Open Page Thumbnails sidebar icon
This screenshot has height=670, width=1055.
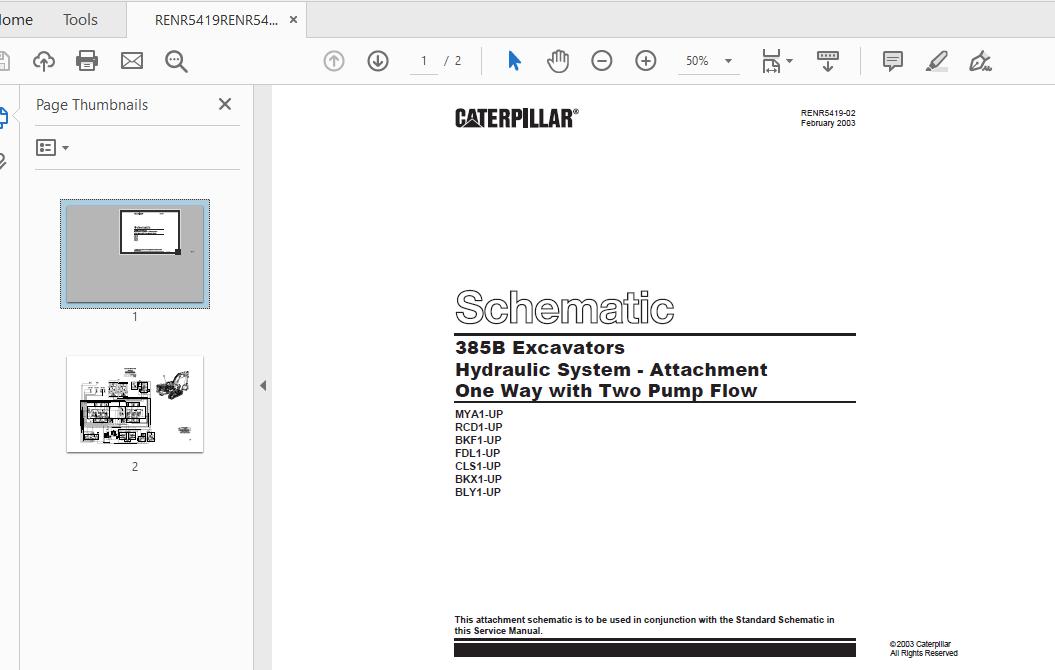pyautogui.click(x=3, y=117)
